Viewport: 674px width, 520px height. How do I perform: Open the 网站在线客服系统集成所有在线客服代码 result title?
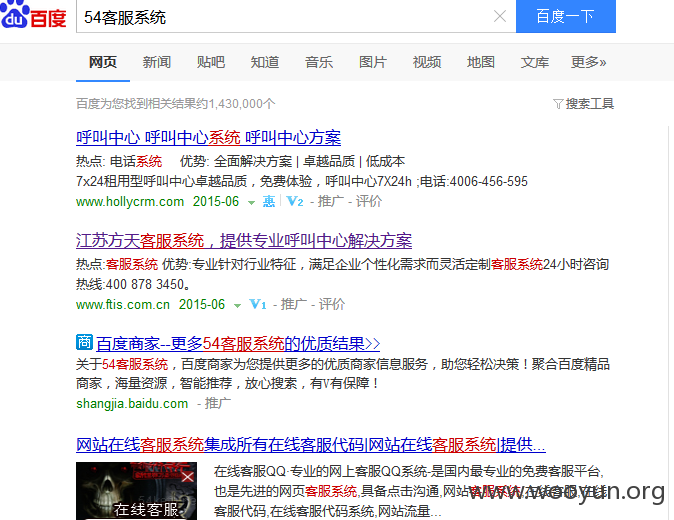click(311, 445)
